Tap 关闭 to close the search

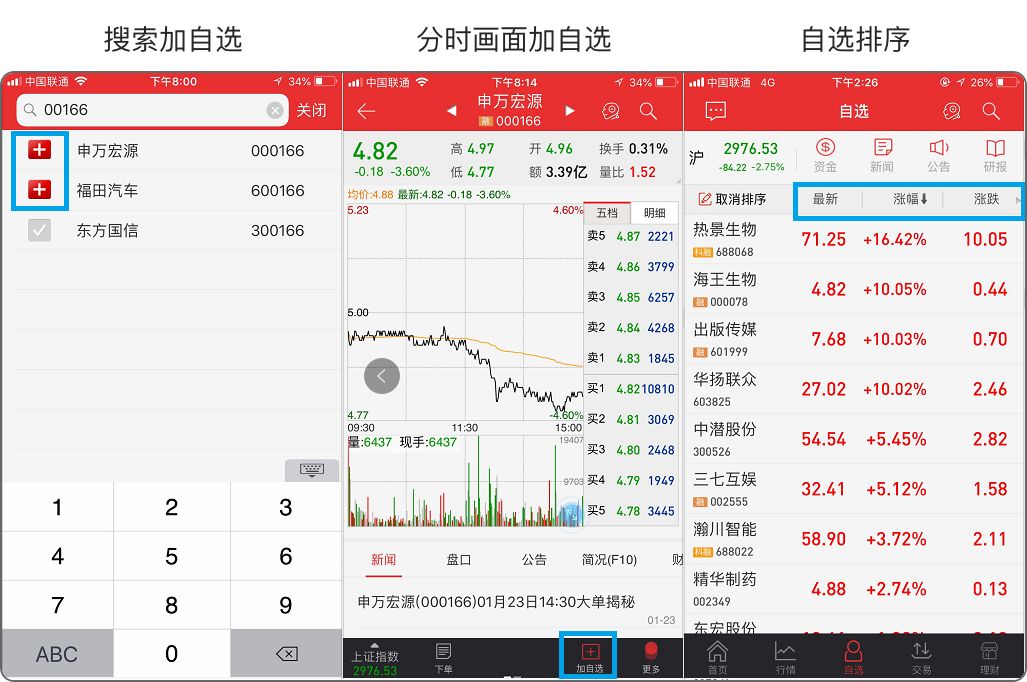click(311, 110)
